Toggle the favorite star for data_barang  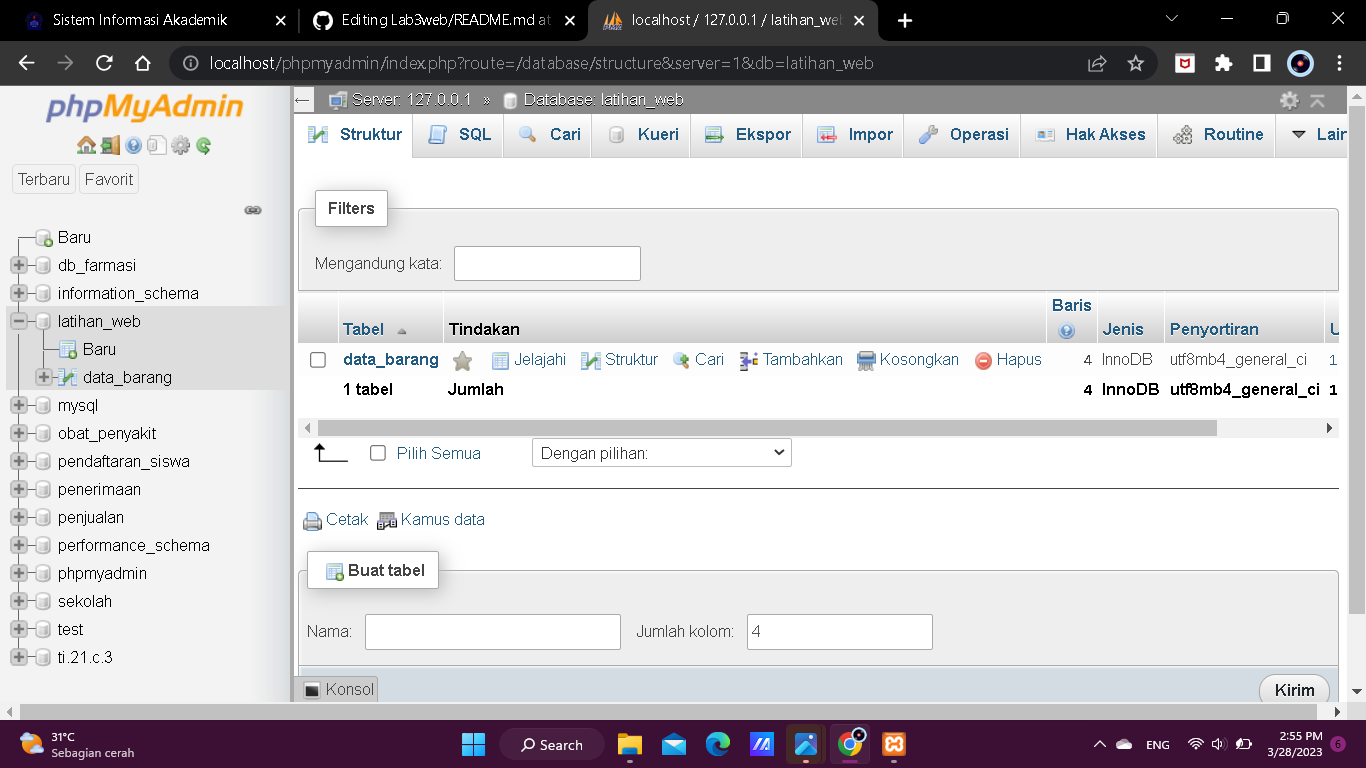[462, 359]
